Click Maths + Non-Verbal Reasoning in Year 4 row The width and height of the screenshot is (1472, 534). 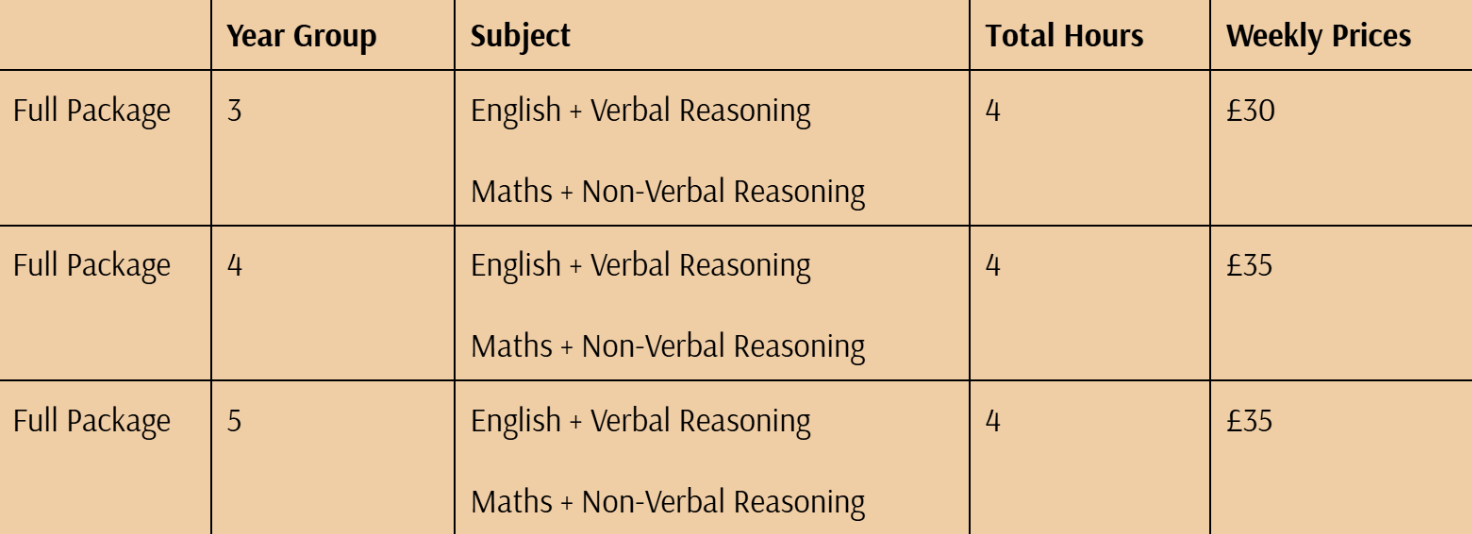point(668,346)
